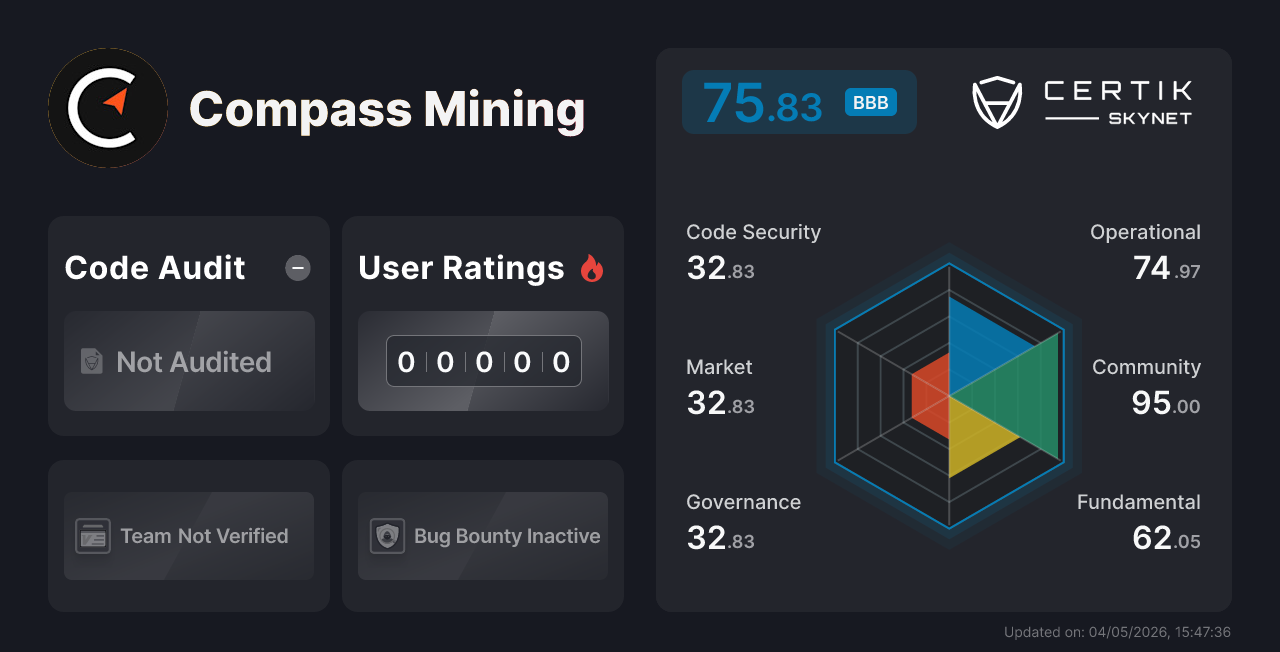
Task: Click the Community label
Action: [1146, 367]
